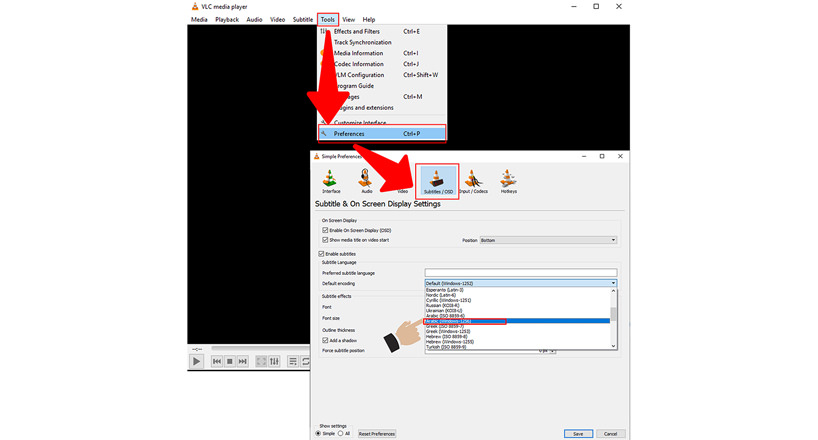
Task: Open the Audio preferences cone icon
Action: (366, 181)
